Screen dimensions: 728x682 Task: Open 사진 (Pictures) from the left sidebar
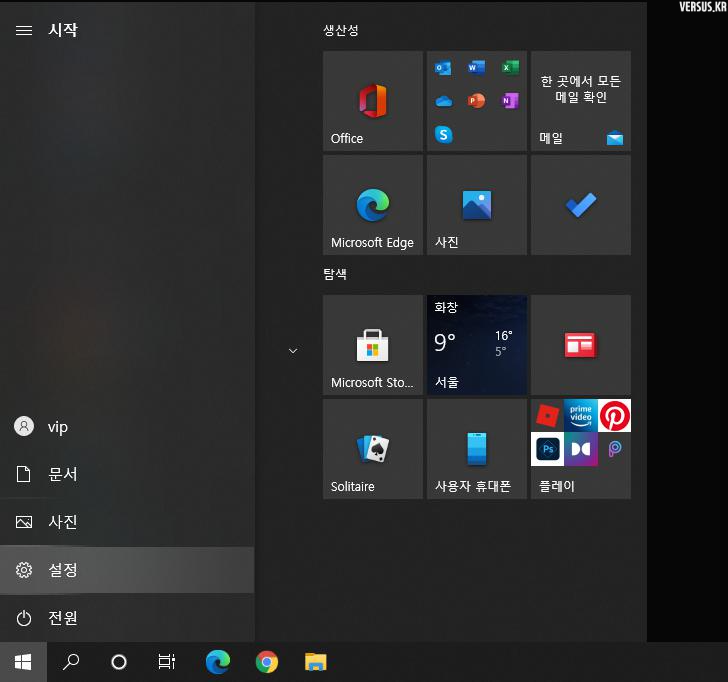click(x=127, y=522)
